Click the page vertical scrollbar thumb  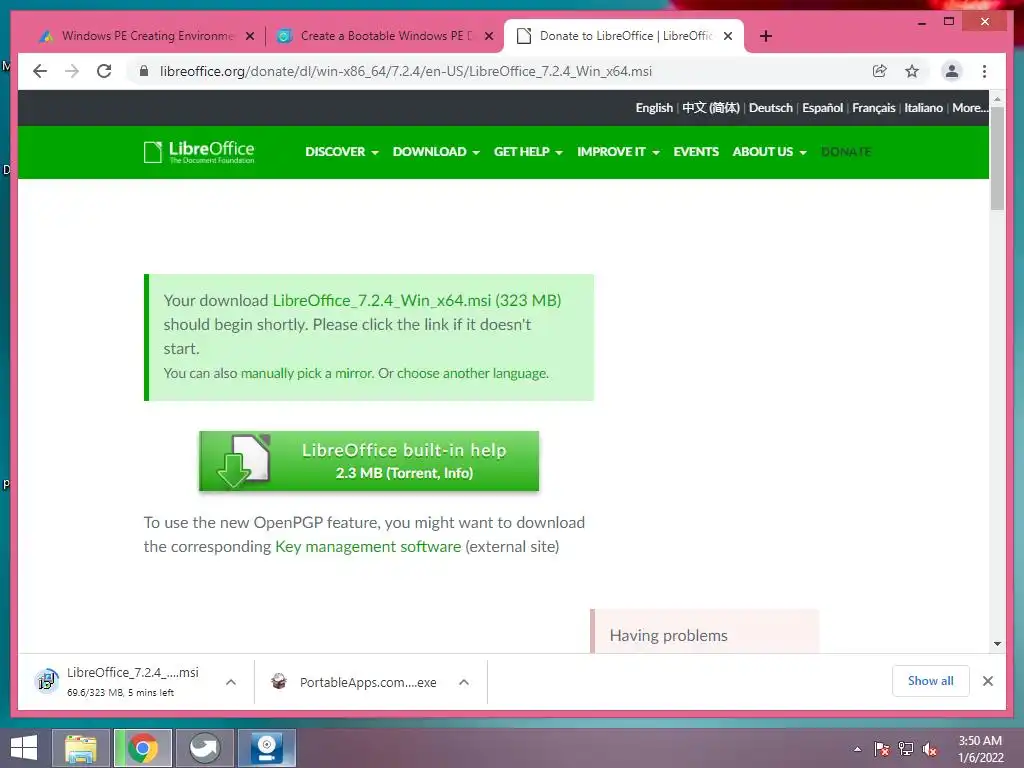click(x=997, y=157)
